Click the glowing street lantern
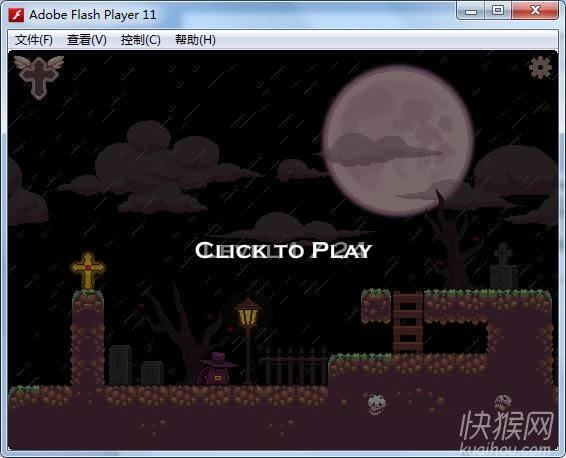This screenshot has height=458, width=566. [x=248, y=313]
